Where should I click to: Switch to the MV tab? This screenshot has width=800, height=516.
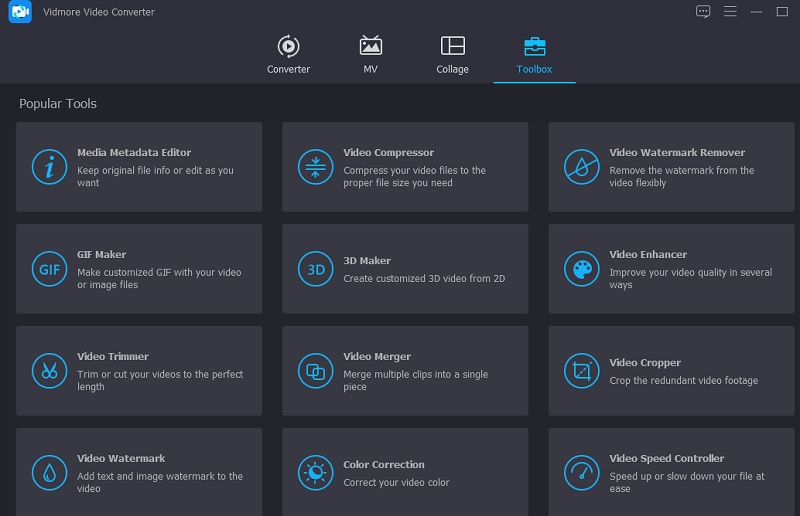click(370, 55)
